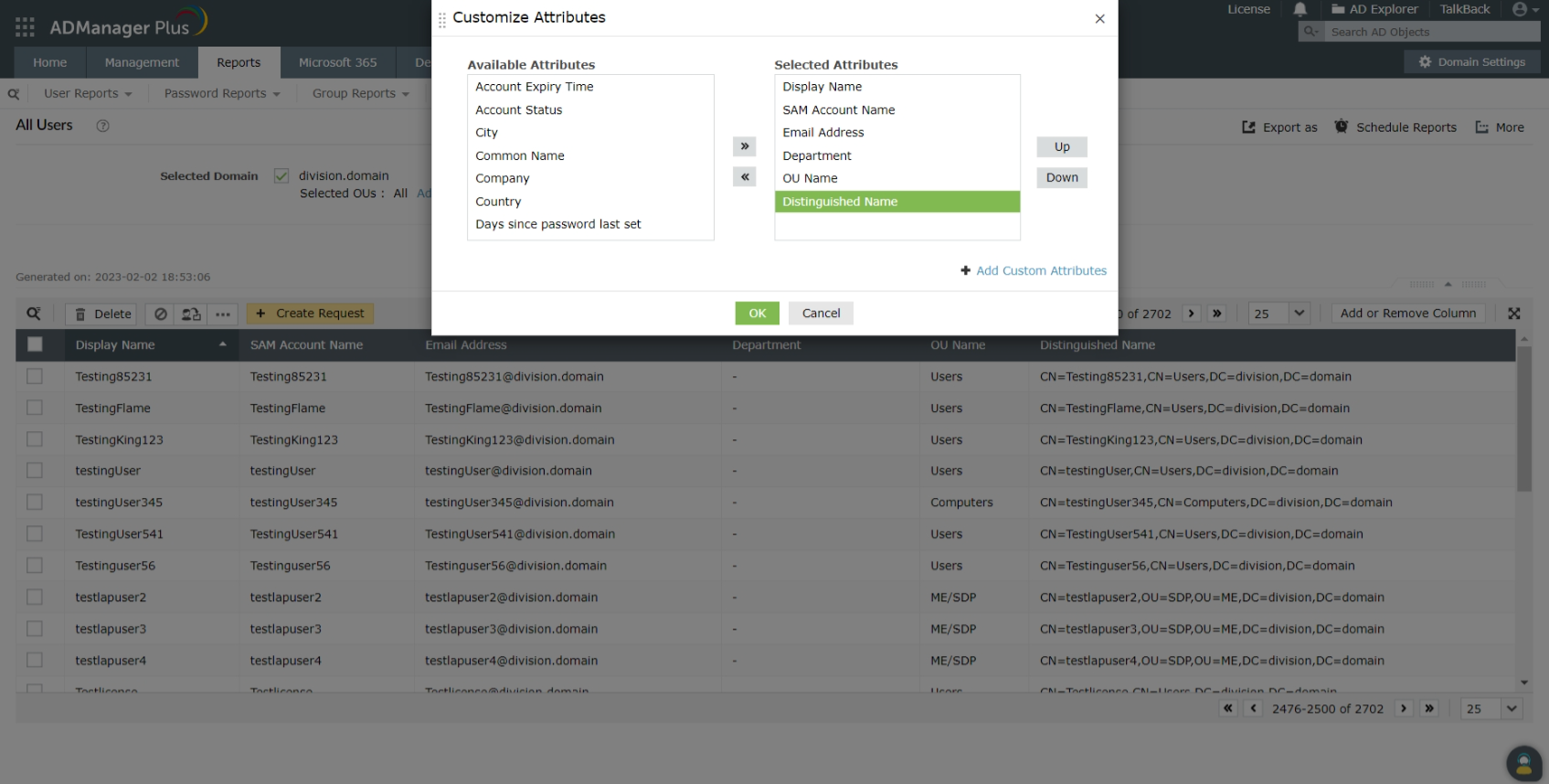This screenshot has height=784, width=1549.
Task: Open the More options menu
Action: pos(1500,128)
